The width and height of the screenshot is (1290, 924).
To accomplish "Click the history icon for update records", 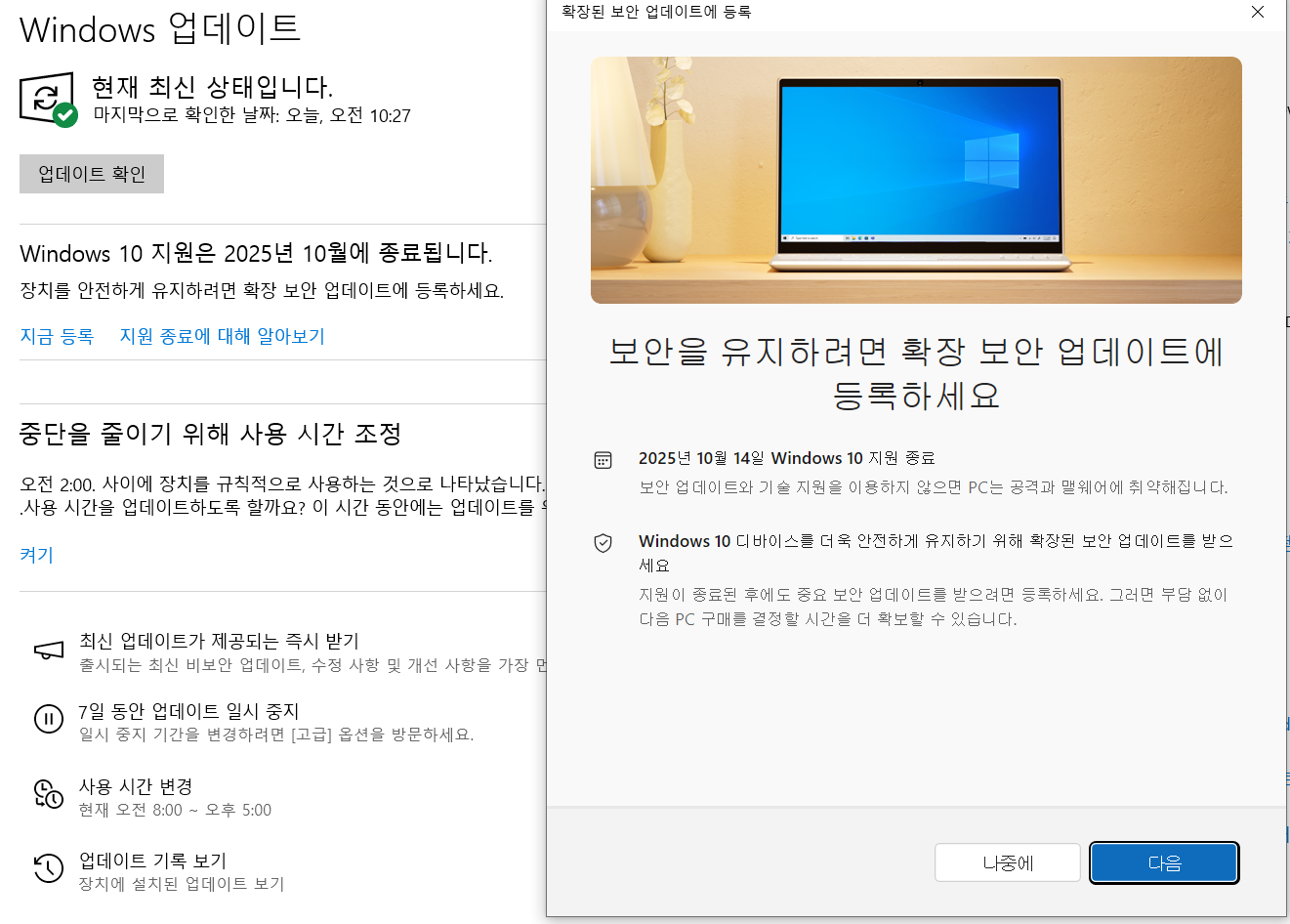I will pos(49,867).
